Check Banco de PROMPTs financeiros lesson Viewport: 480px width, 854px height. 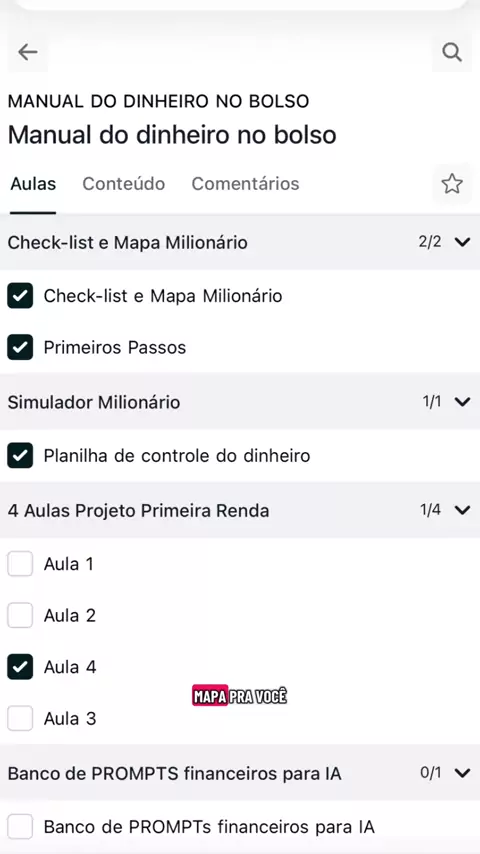pos(20,827)
